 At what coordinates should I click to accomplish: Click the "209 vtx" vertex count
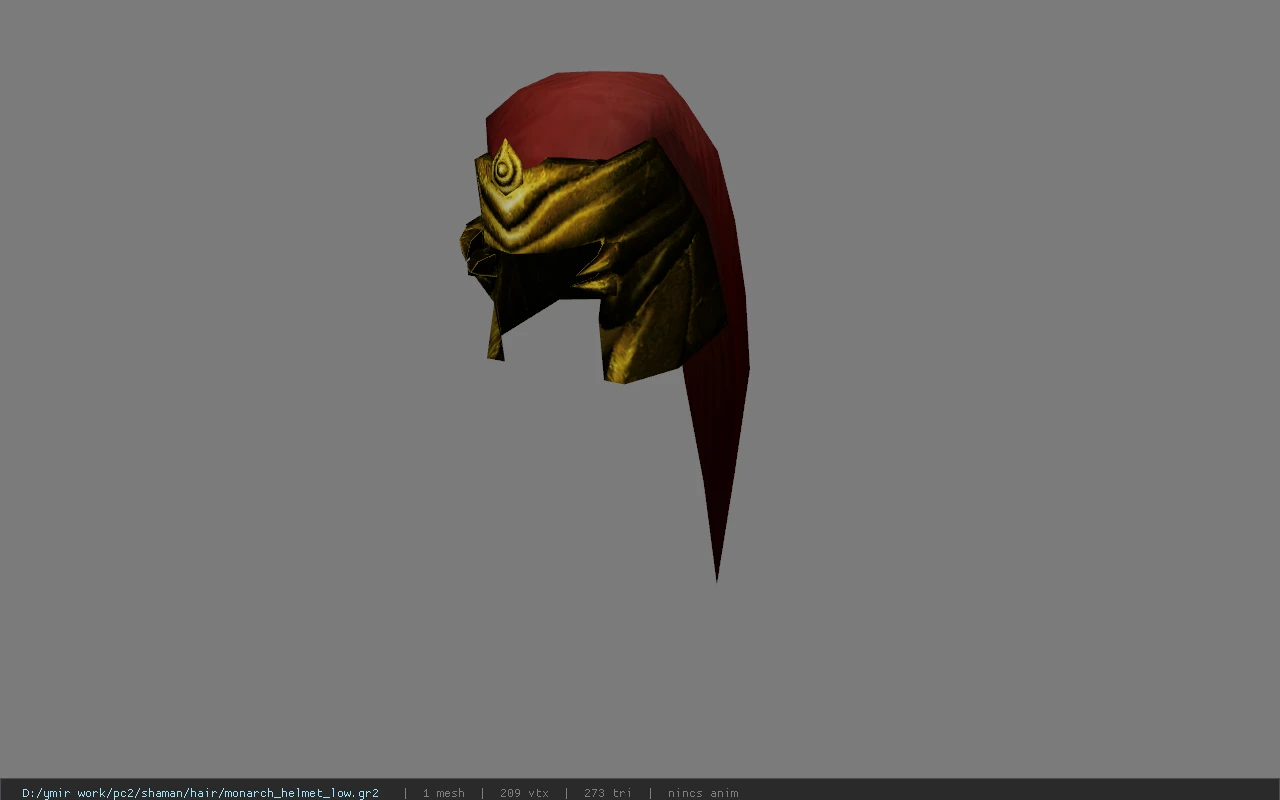524,793
